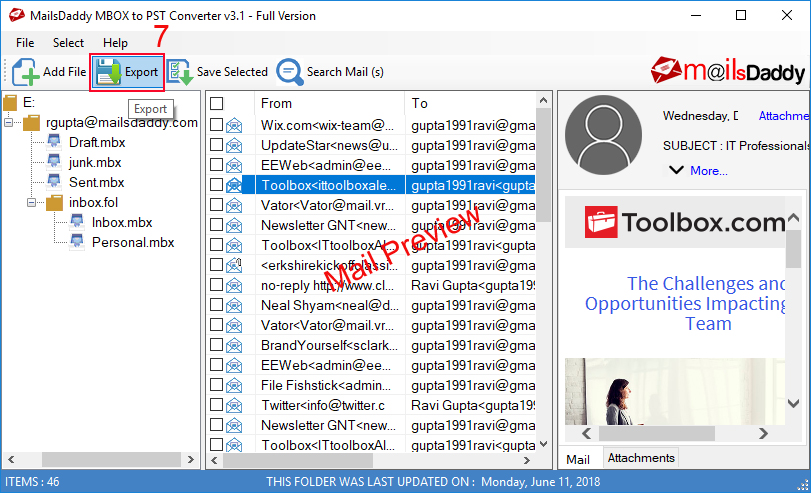The width and height of the screenshot is (811, 493).
Task: Toggle the select-all checkbox in header
Action: [217, 103]
